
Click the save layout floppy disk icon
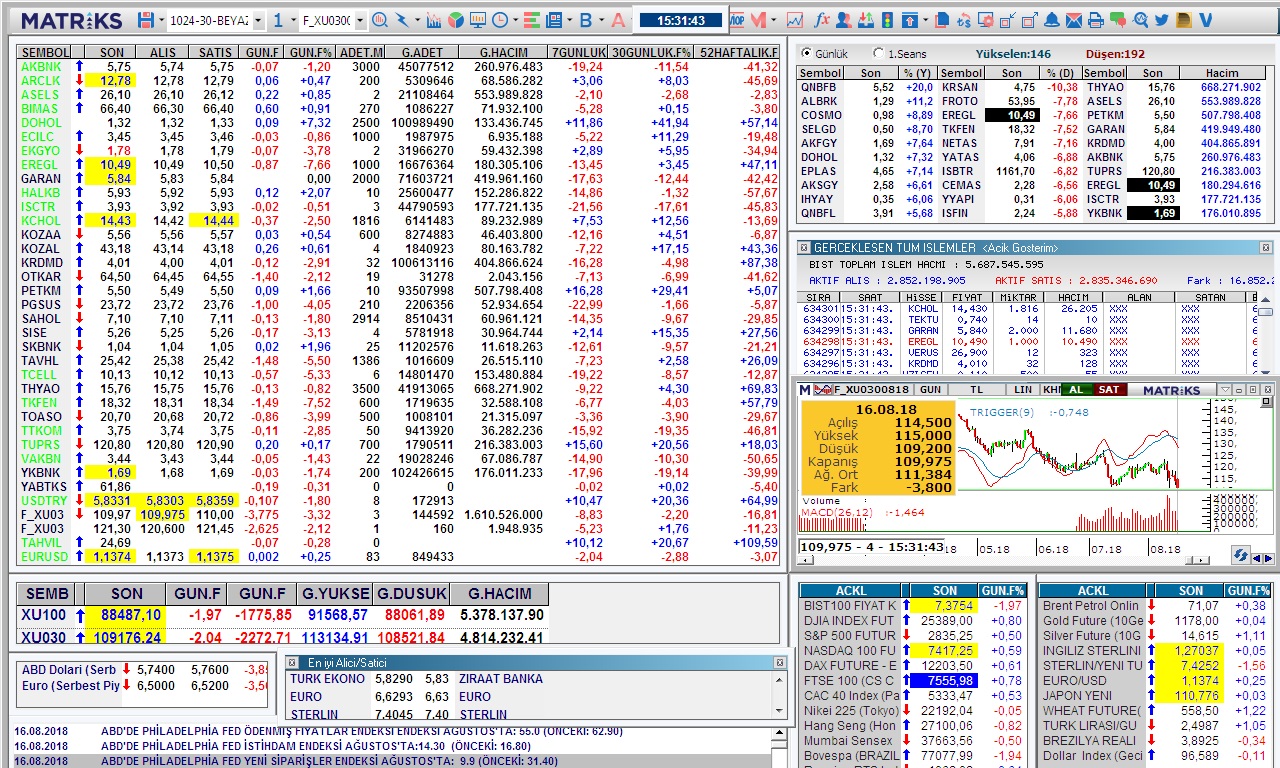(146, 20)
